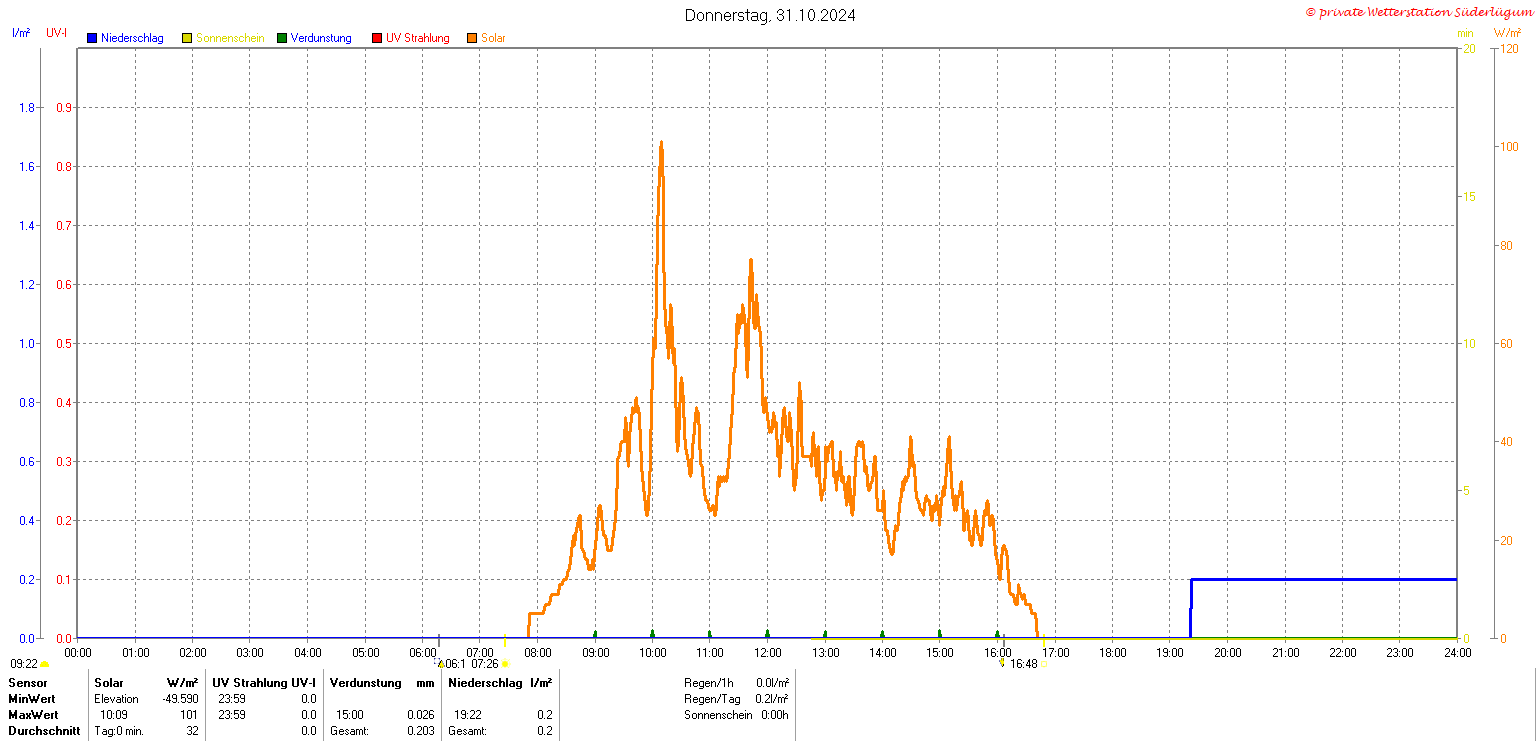Click the Niederschlag legend label

point(132,38)
